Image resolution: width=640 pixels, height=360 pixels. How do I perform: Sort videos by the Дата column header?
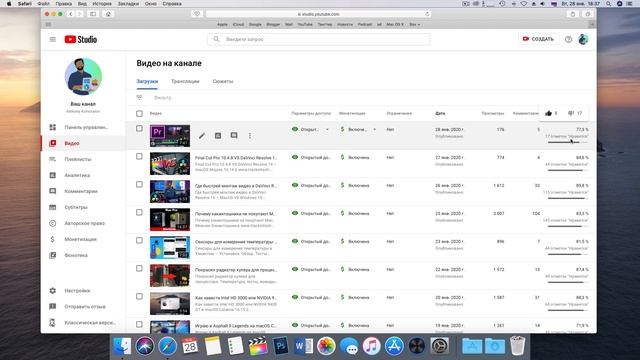point(440,113)
